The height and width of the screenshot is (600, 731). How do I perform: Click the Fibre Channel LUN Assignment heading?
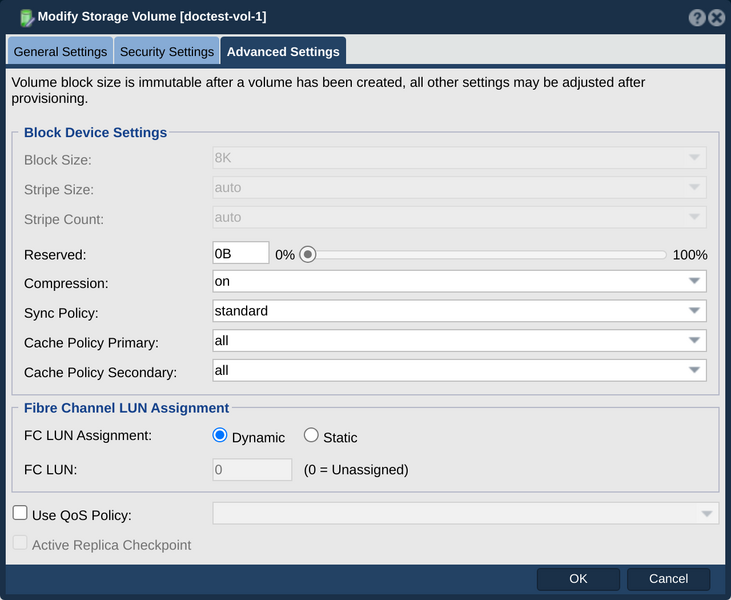[126, 408]
